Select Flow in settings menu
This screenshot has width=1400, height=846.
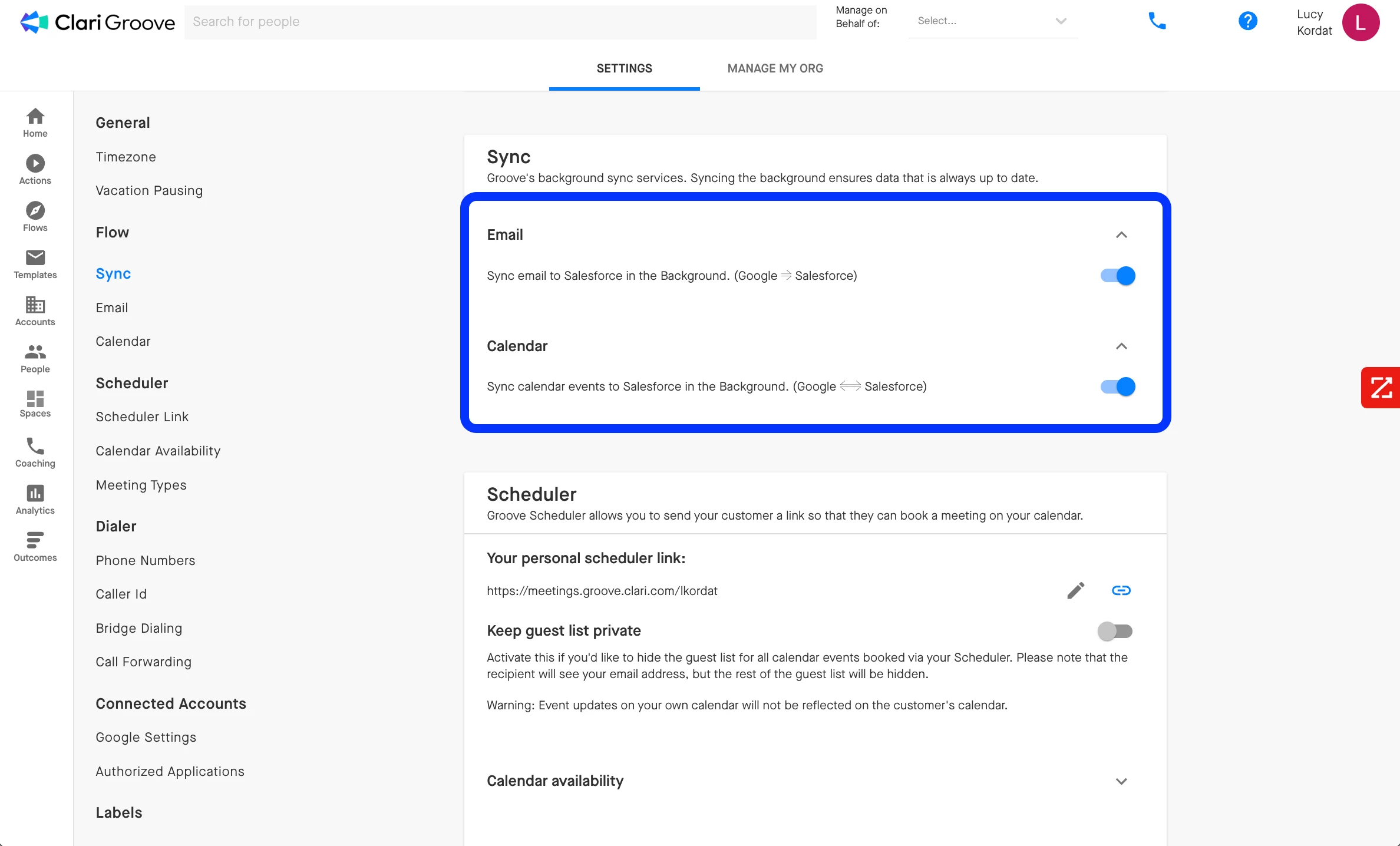point(112,232)
